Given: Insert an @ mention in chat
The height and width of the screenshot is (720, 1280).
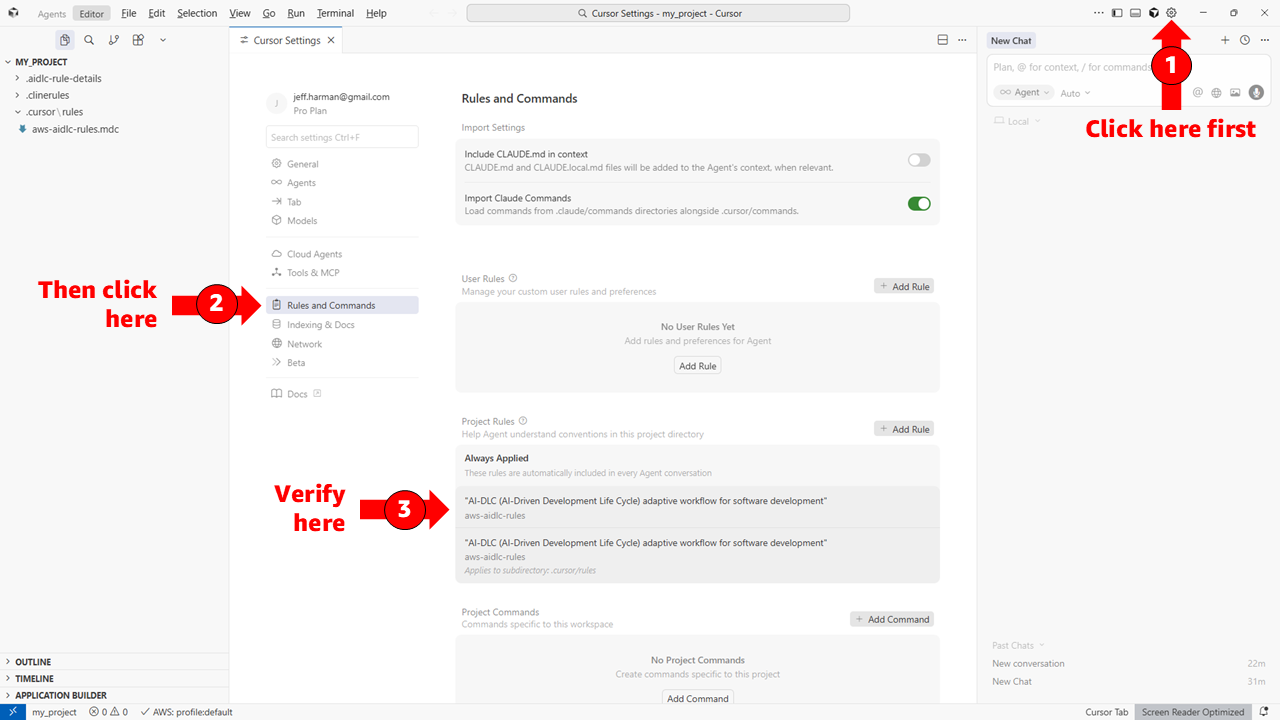Looking at the screenshot, I should pyautogui.click(x=1198, y=92).
